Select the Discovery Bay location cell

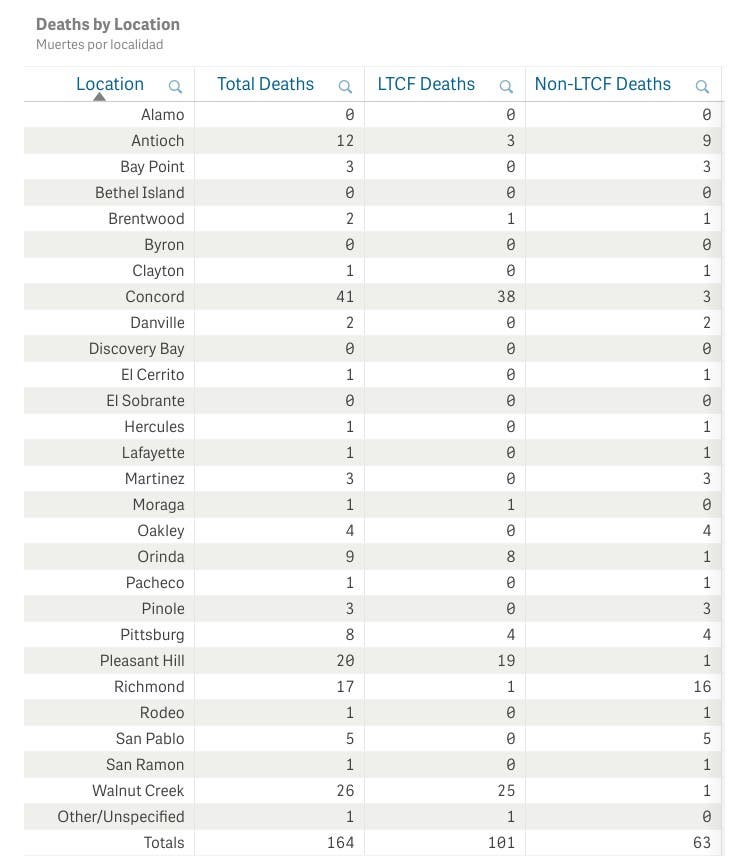pos(136,349)
